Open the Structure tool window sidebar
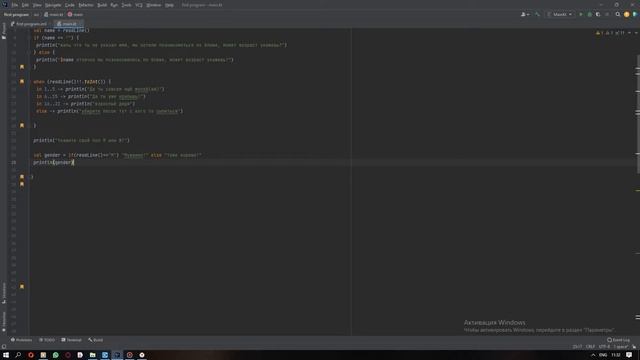 (4, 293)
